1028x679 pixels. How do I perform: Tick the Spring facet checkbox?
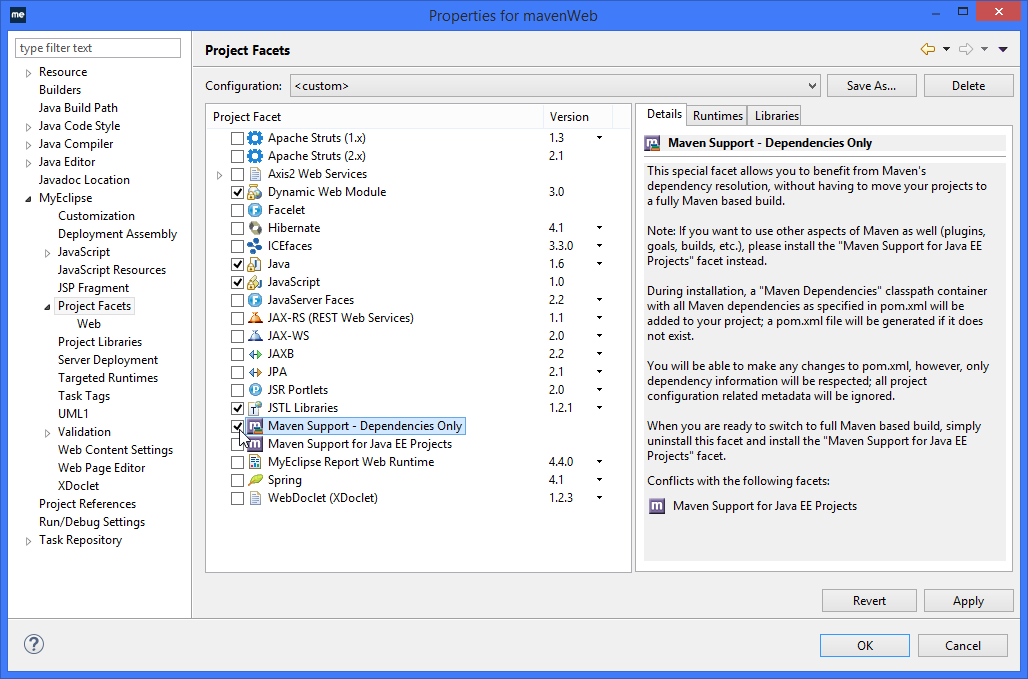tap(237, 480)
